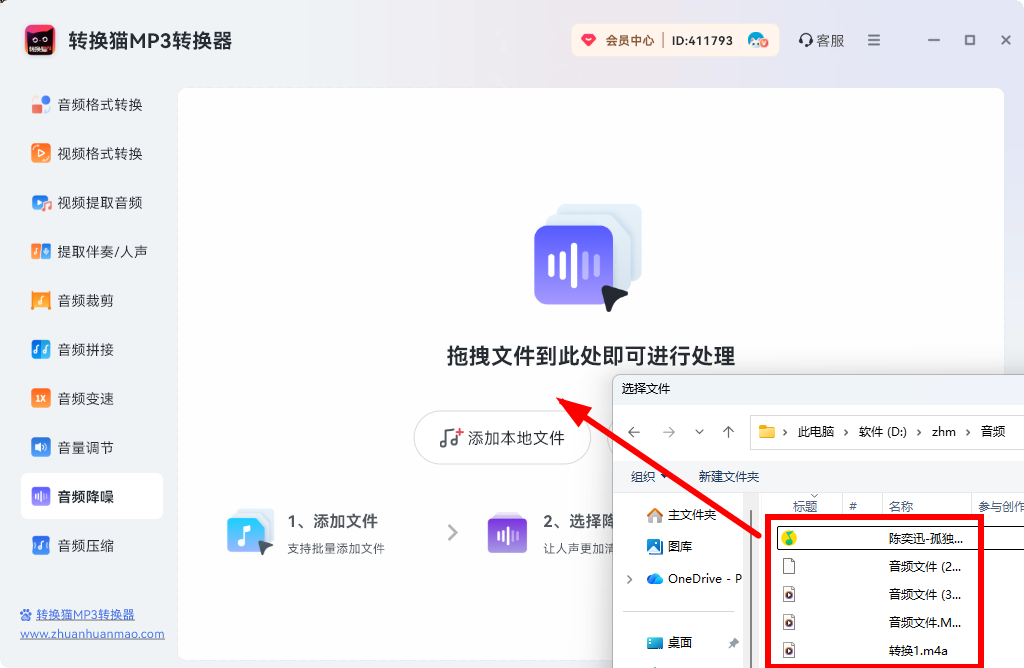Select 此电脑 in the breadcrumb path

(816, 432)
